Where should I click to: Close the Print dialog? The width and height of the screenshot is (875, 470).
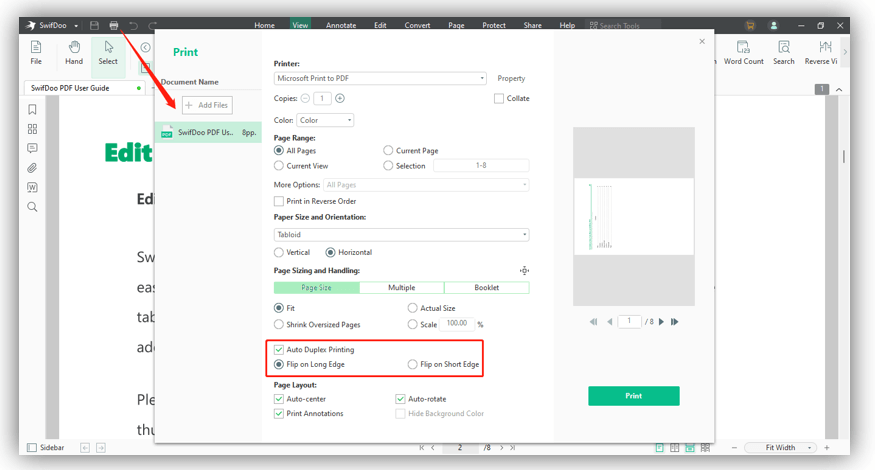pos(702,41)
